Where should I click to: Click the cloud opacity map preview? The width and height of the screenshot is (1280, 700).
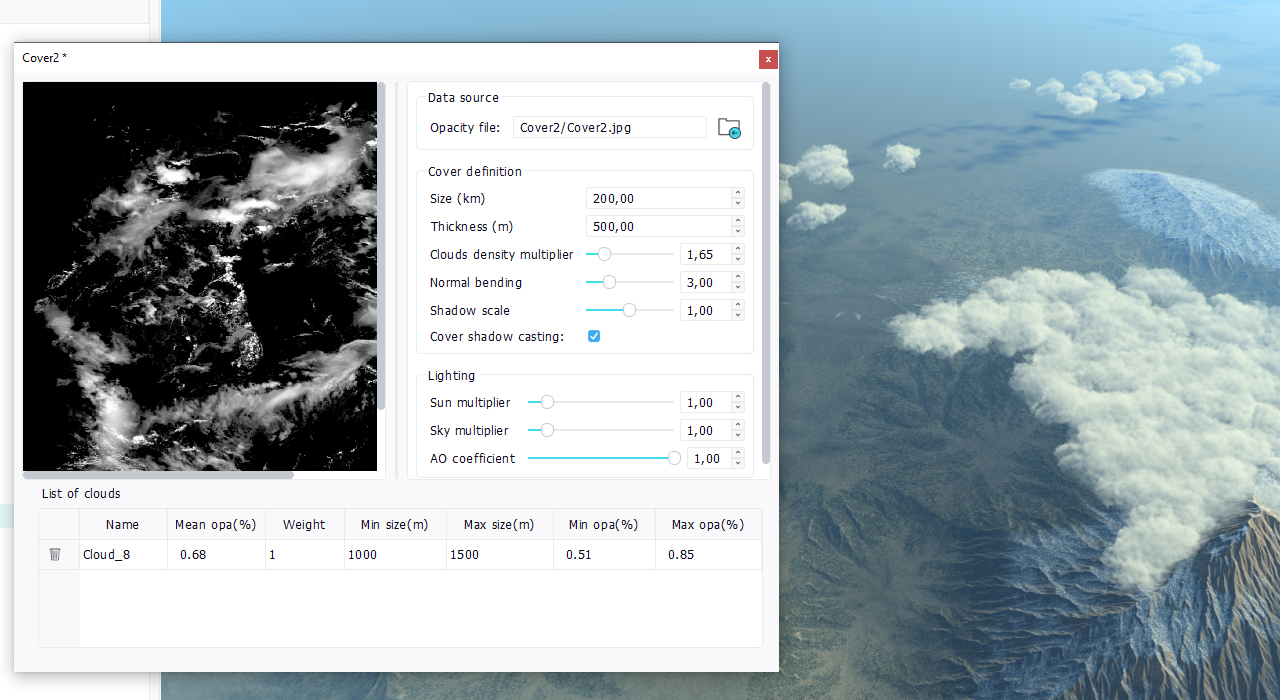[x=200, y=276]
